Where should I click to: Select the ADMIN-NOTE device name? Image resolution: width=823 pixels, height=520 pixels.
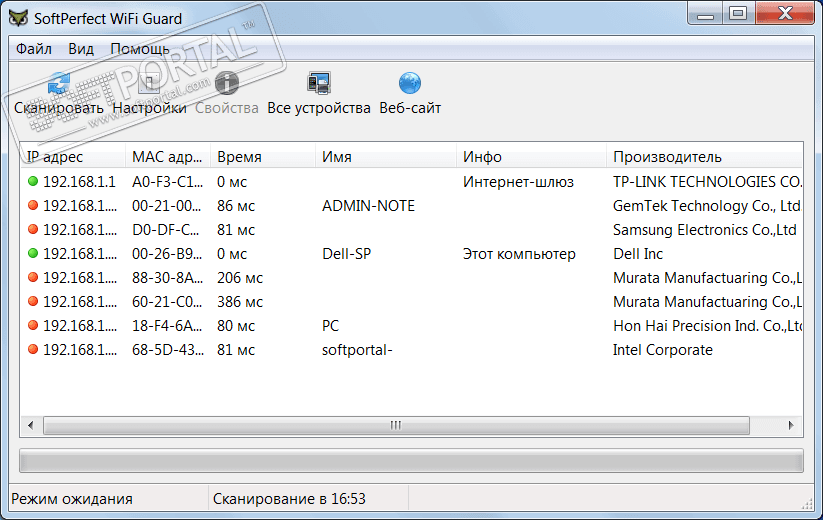pos(368,206)
